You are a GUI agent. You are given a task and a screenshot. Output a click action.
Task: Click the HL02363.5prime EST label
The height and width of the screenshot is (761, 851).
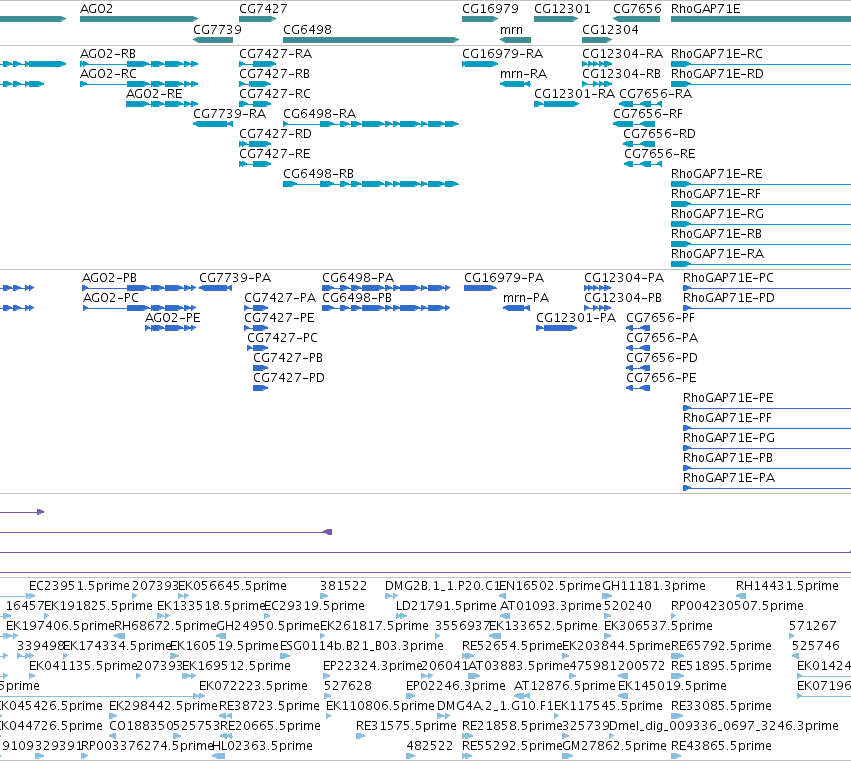point(262,746)
